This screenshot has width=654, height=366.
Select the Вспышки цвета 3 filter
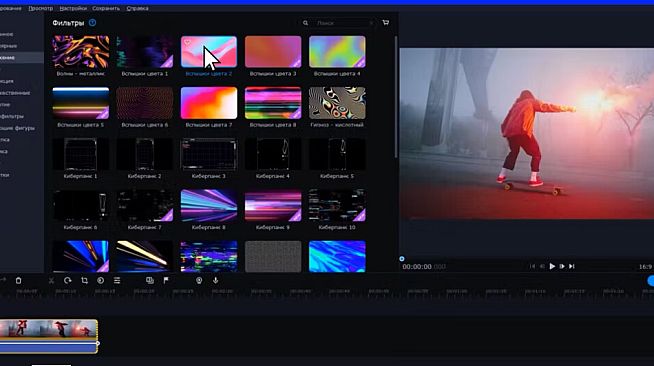tap(273, 52)
